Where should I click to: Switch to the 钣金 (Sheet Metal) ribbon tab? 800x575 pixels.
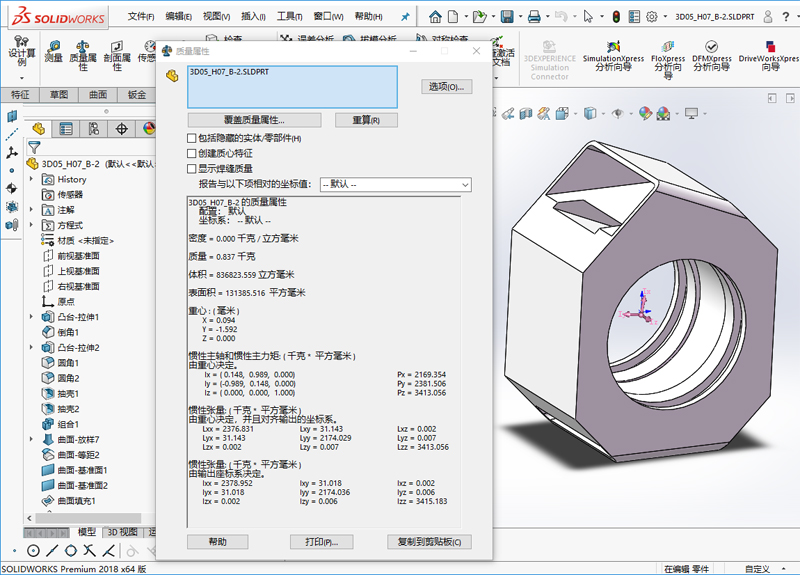click(136, 95)
